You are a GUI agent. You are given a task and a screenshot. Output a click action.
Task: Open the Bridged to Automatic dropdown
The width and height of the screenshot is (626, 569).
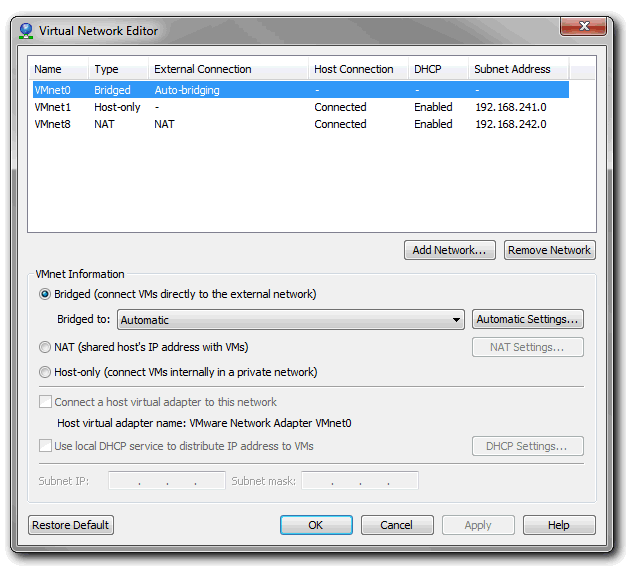[291, 320]
